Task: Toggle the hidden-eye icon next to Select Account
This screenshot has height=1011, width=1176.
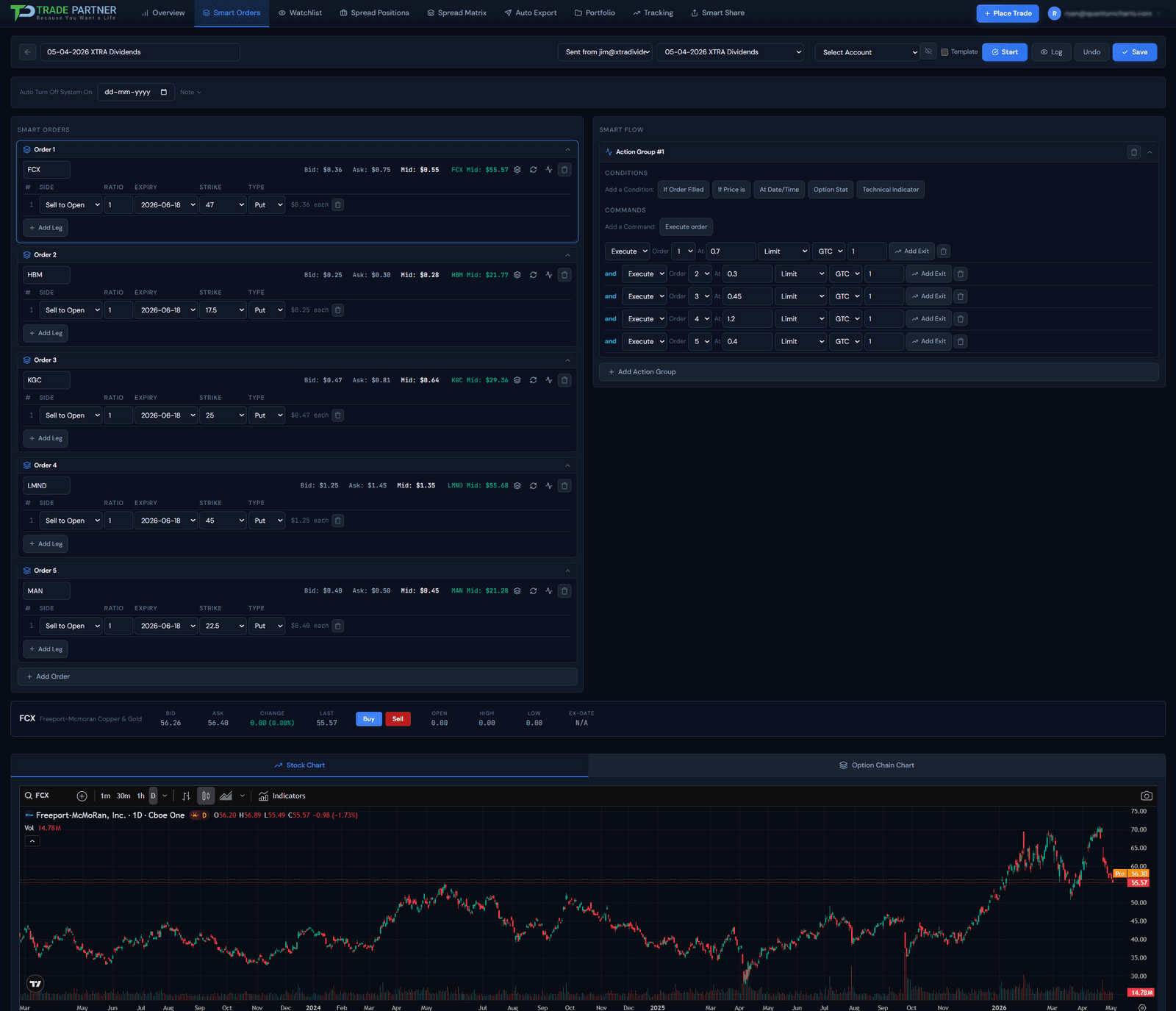Action: point(928,52)
